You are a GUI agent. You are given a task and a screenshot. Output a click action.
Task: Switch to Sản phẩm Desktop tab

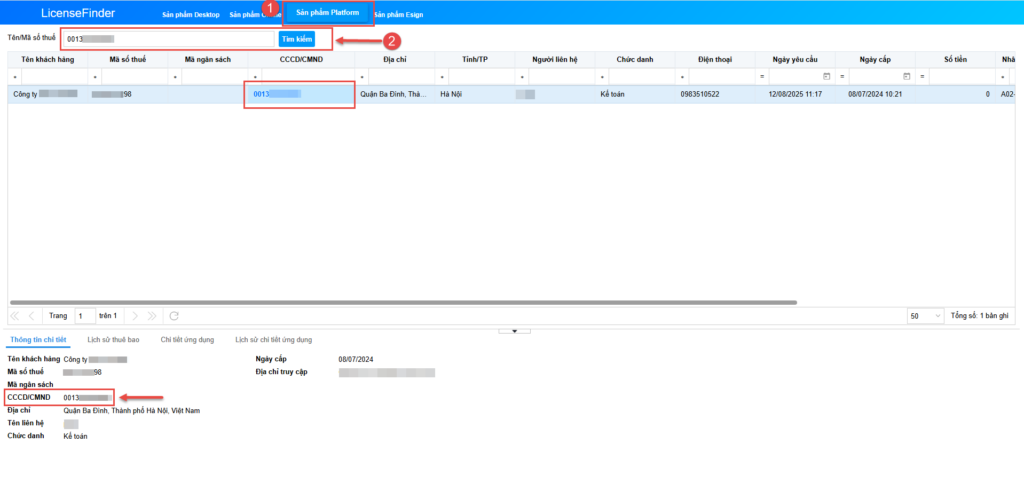pyautogui.click(x=190, y=15)
